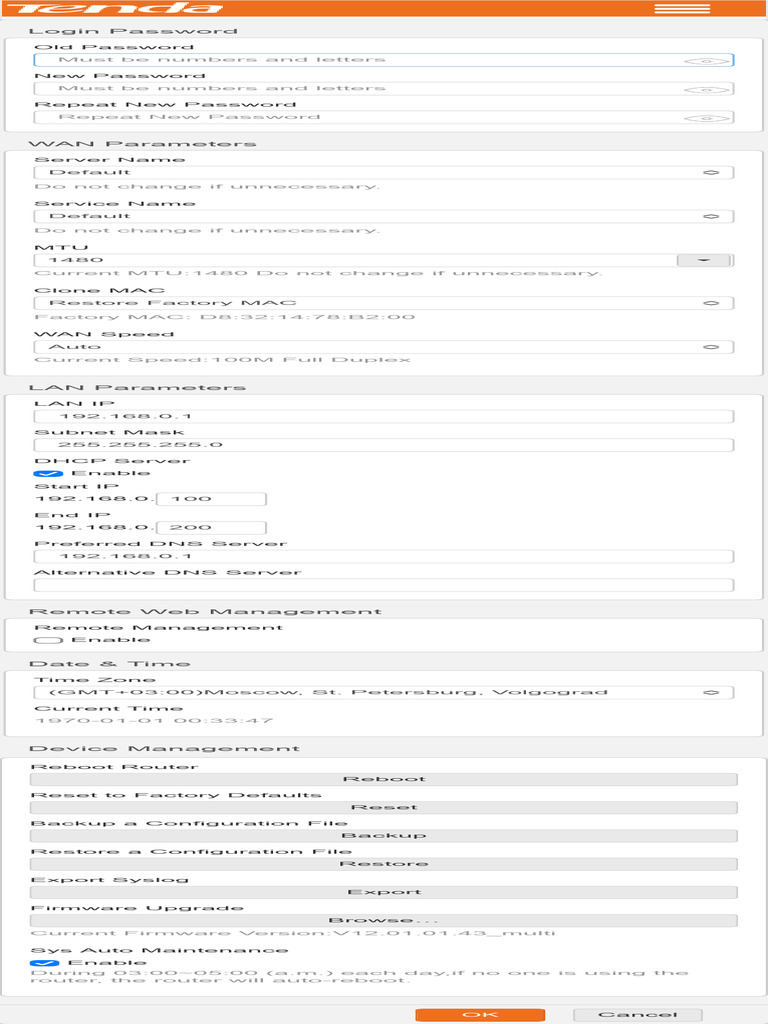This screenshot has height=1024, width=768.
Task: Open the Time Zone selector
Action: [384, 692]
